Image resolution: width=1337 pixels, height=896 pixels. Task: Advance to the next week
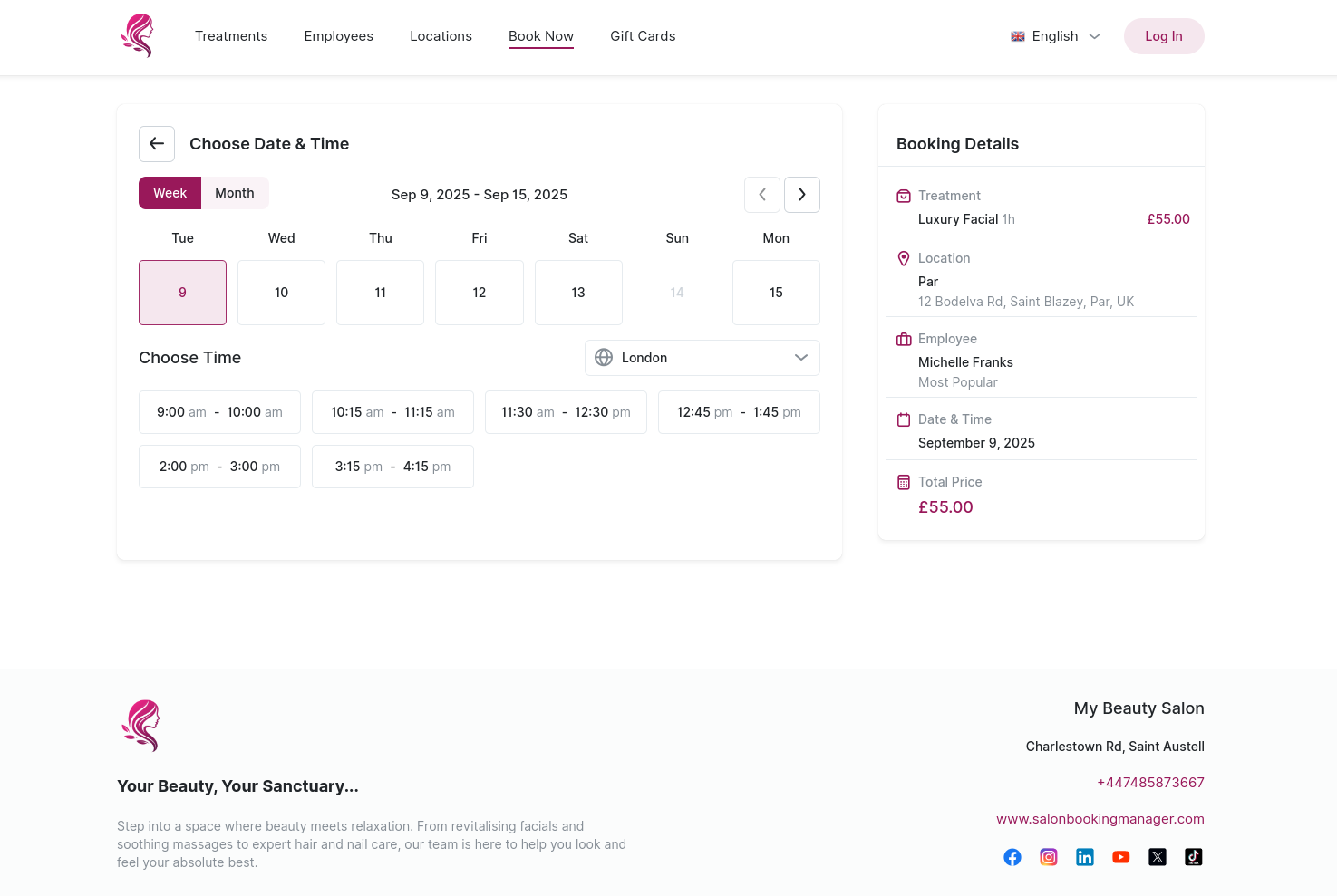tap(802, 195)
